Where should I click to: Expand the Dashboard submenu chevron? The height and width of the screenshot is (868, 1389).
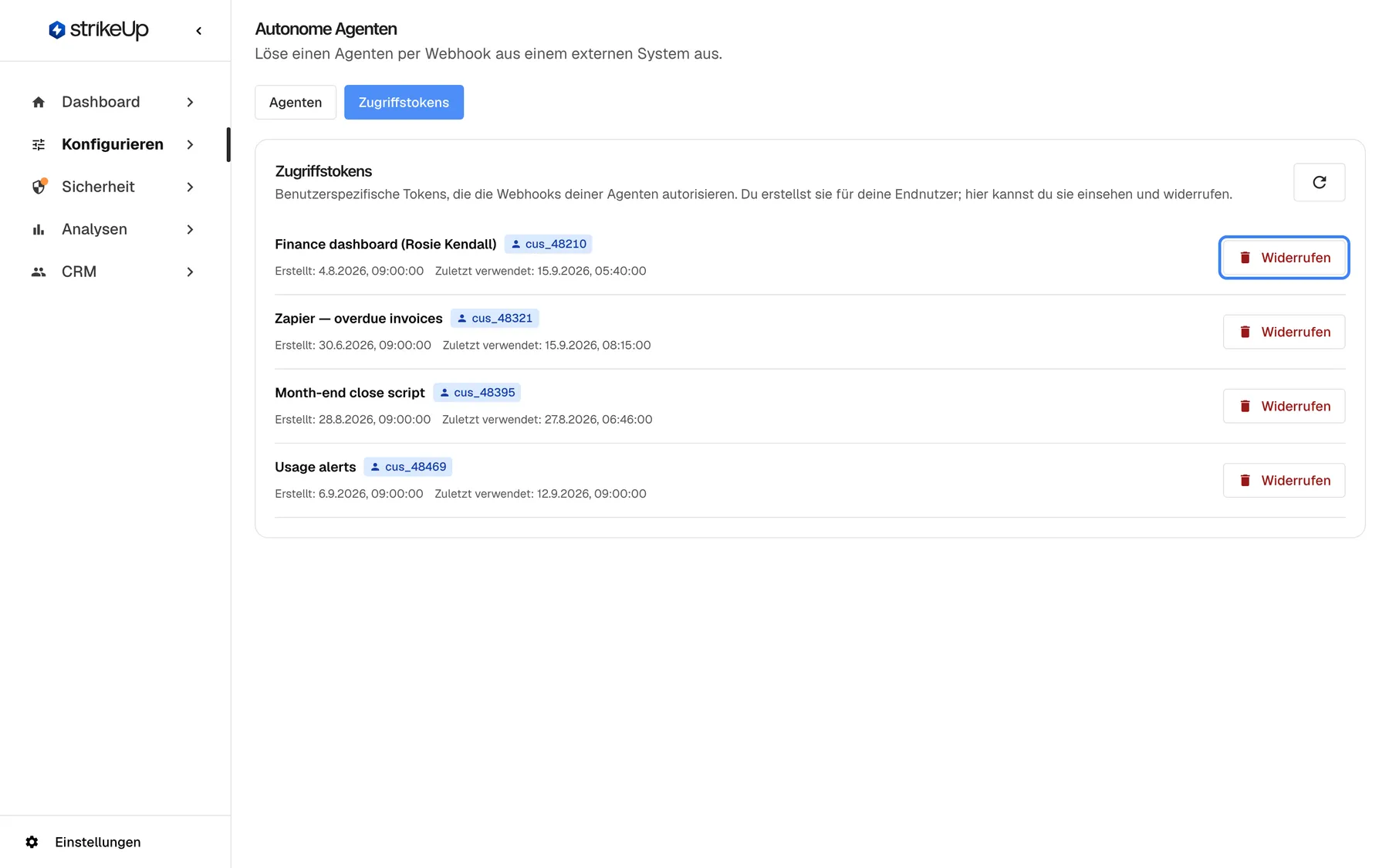[x=190, y=102]
